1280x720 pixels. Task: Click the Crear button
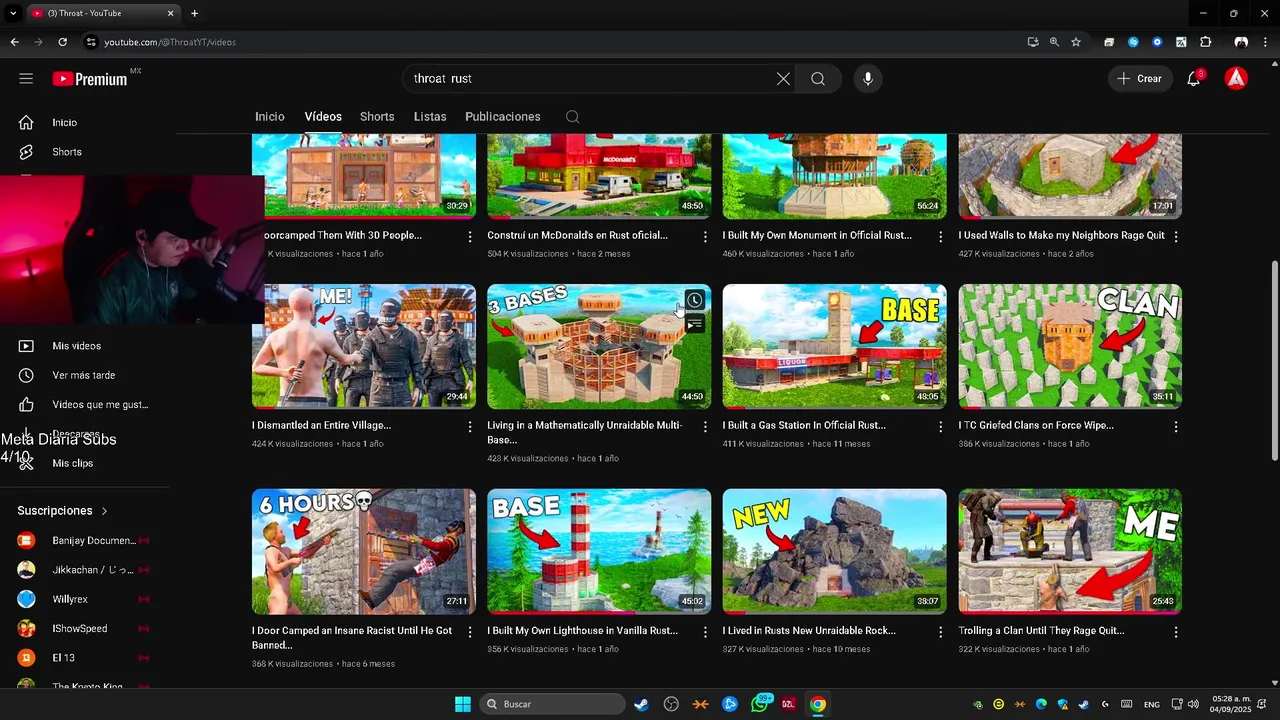[x=1140, y=78]
